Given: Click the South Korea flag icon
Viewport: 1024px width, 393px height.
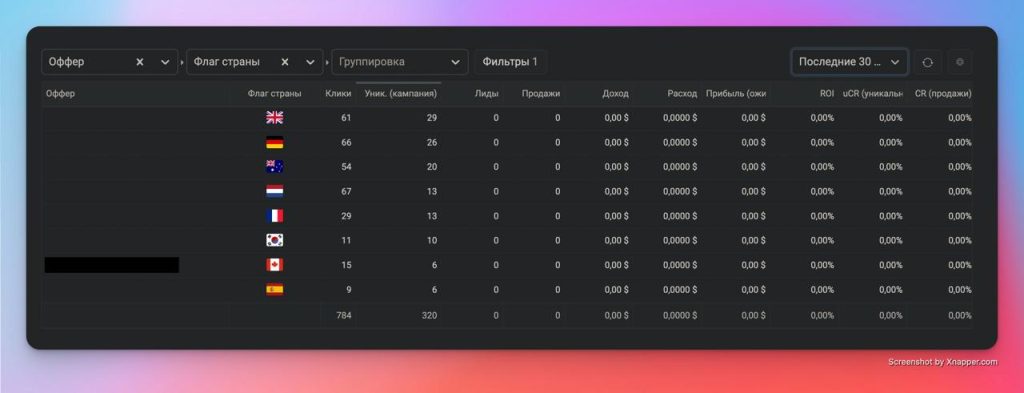Looking at the screenshot, I should click(274, 240).
